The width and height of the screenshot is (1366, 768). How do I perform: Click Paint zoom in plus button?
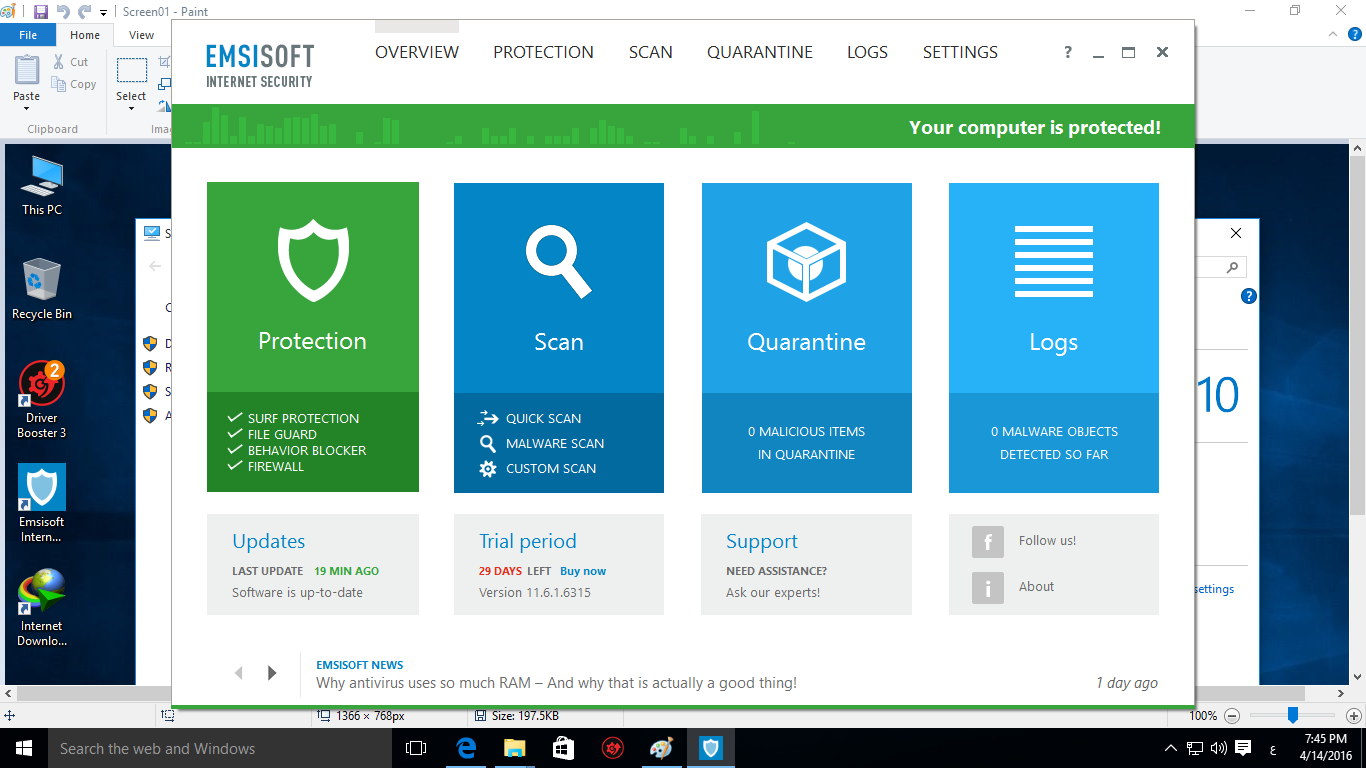tap(1353, 716)
